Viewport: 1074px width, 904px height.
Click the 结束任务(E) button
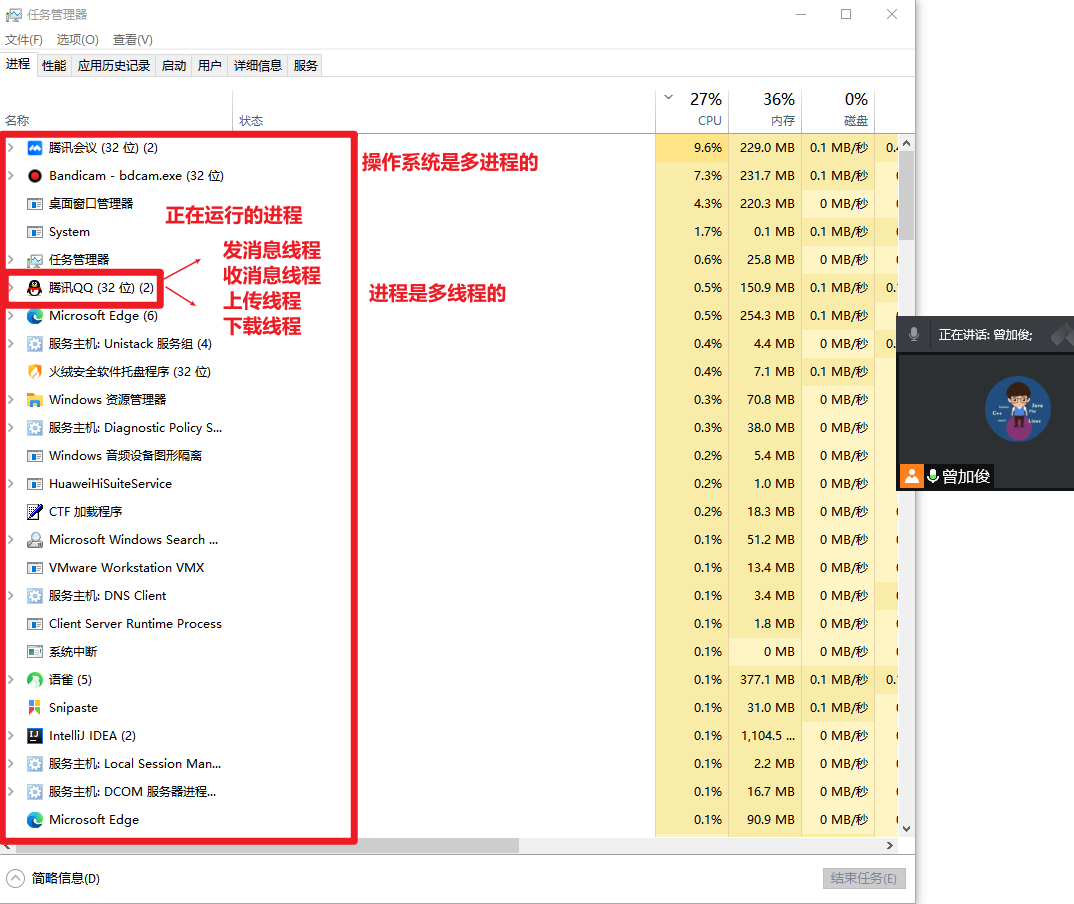click(864, 879)
